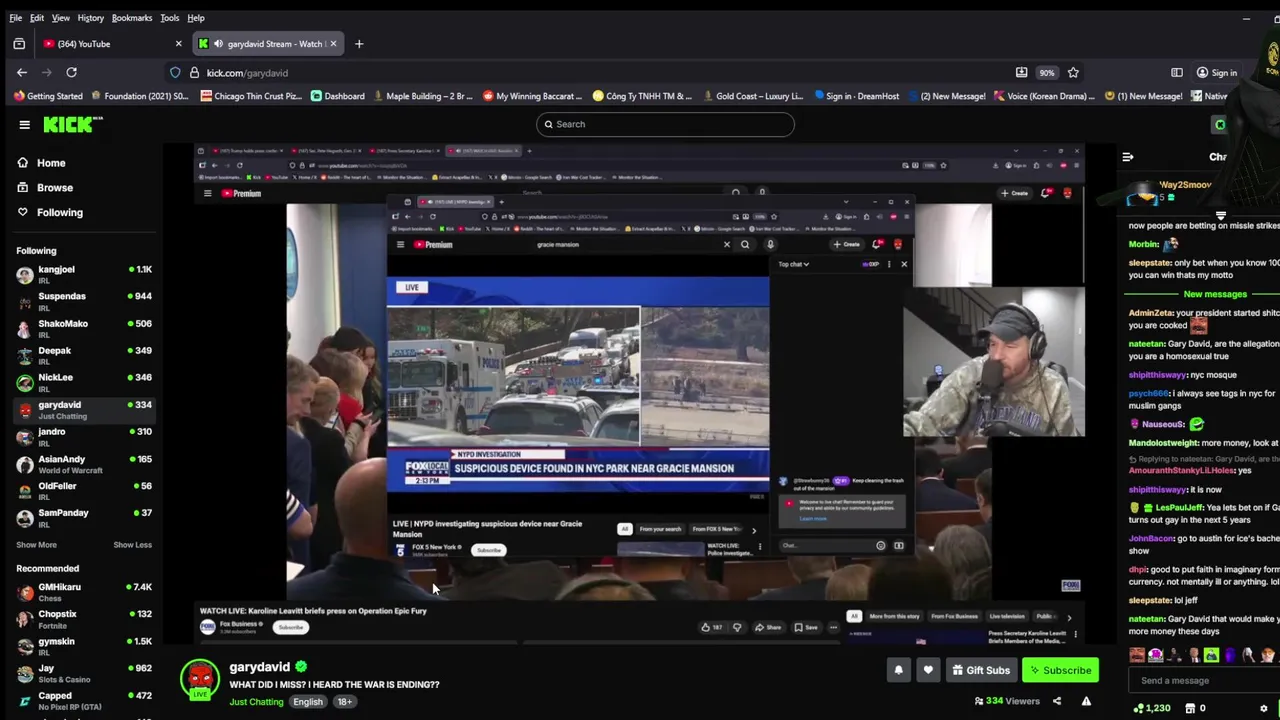1280x720 pixels.
Task: Open the History menu
Action: (x=90, y=18)
